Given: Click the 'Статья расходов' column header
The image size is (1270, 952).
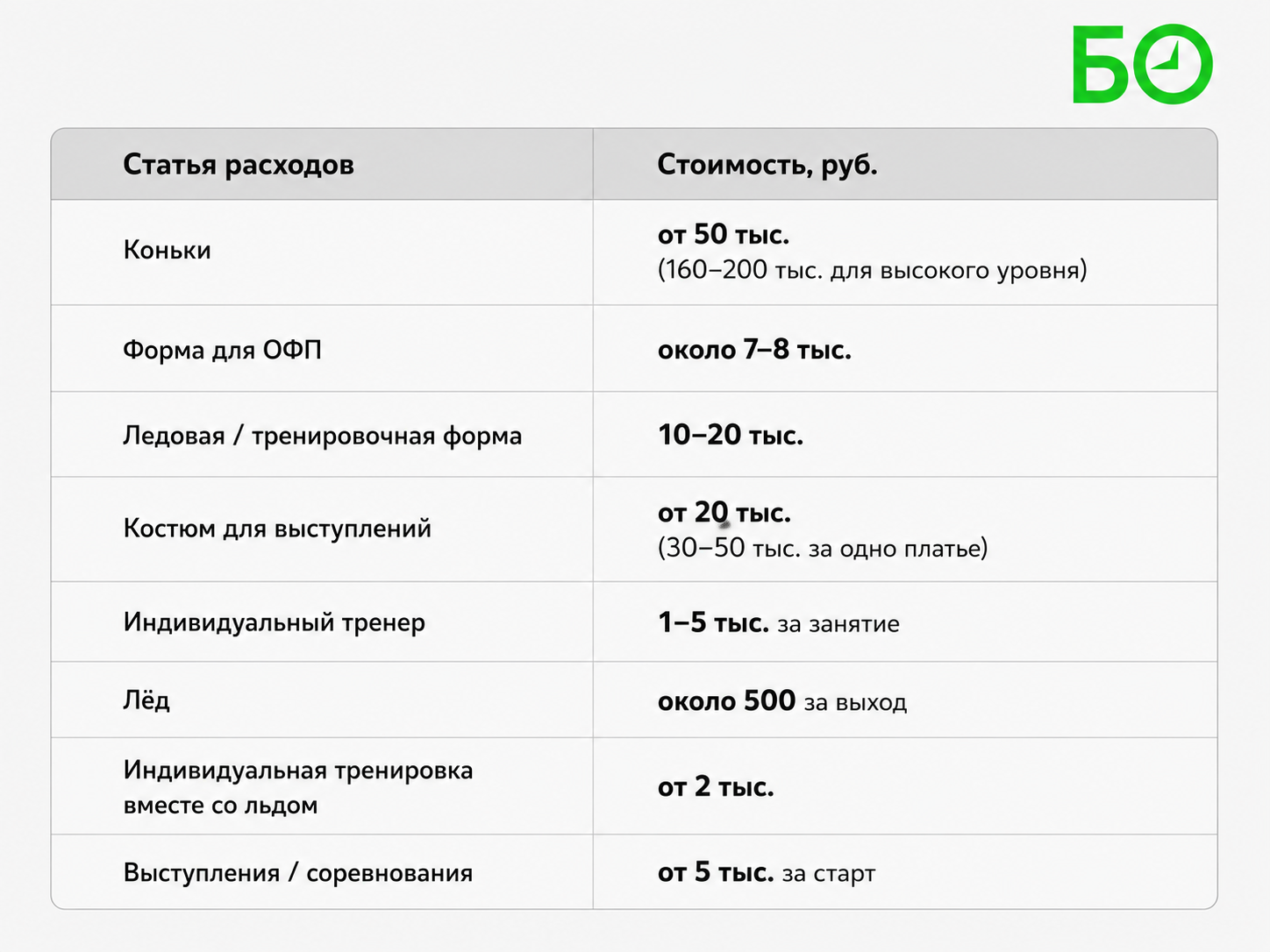Looking at the screenshot, I should click(x=239, y=165).
